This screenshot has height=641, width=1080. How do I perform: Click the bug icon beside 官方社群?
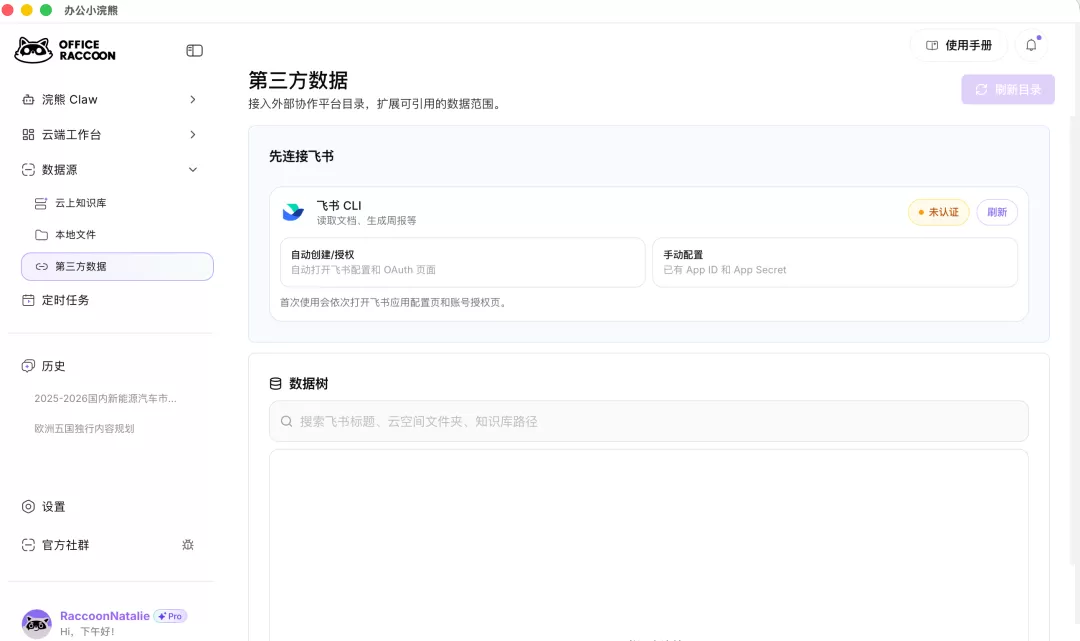(188, 545)
